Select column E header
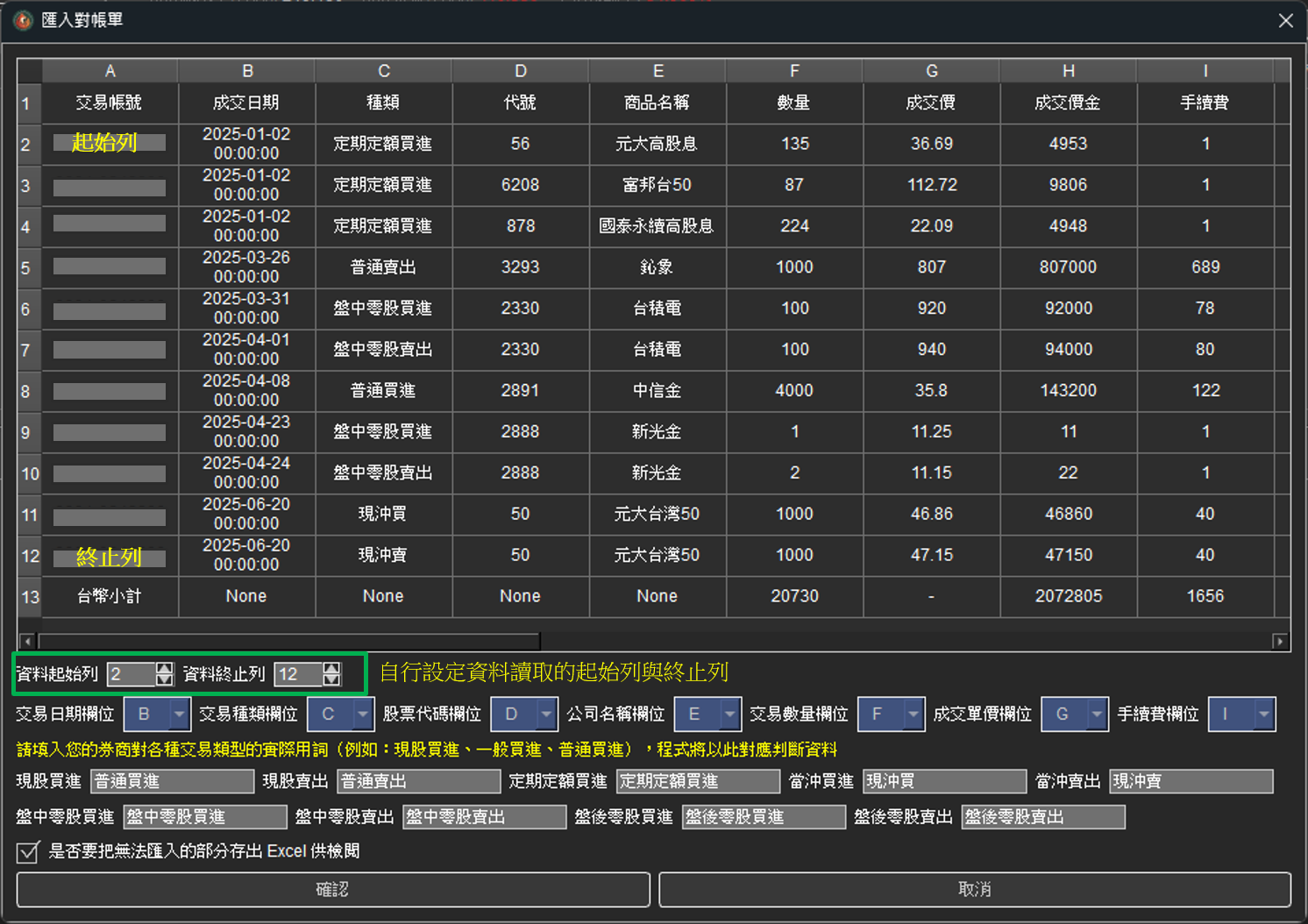The image size is (1308, 924). pos(658,71)
